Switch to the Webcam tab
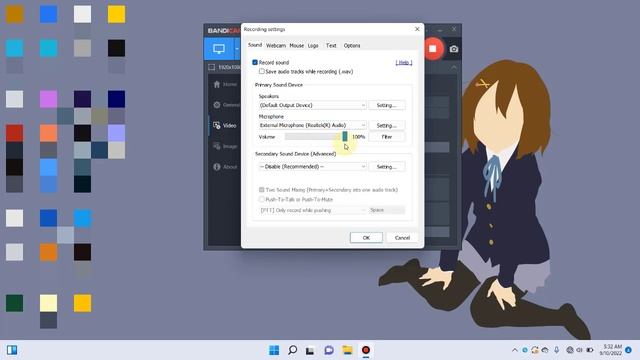This screenshot has height=360, width=640. (276, 45)
